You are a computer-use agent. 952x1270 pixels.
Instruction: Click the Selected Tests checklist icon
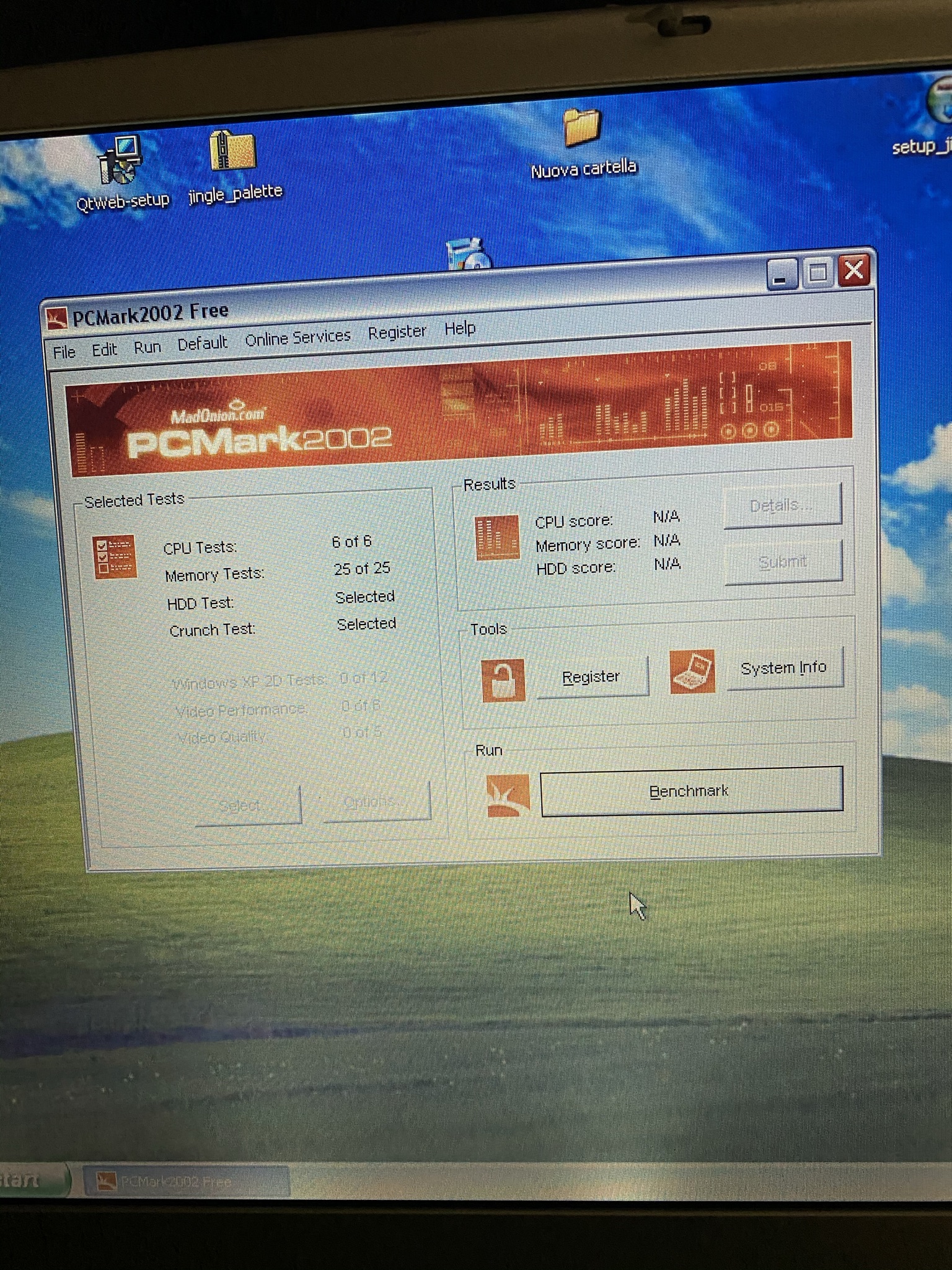pyautogui.click(x=115, y=556)
